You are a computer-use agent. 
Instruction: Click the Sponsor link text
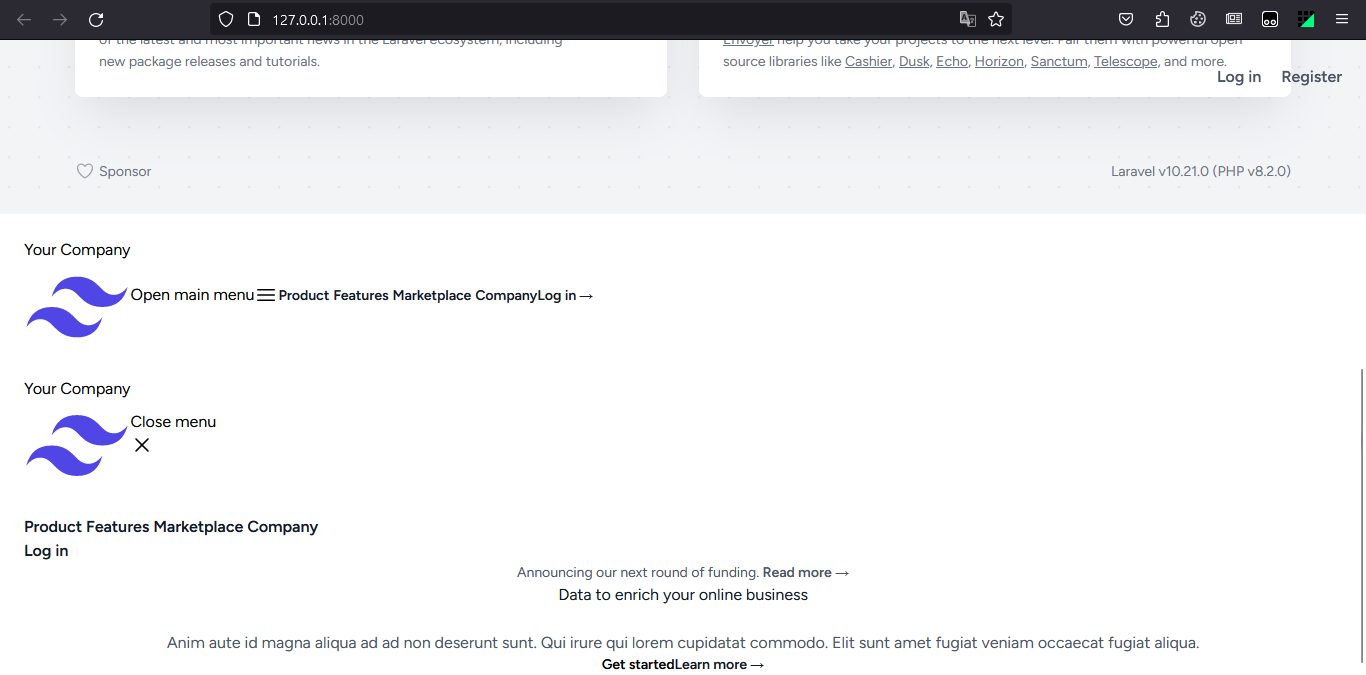(125, 171)
